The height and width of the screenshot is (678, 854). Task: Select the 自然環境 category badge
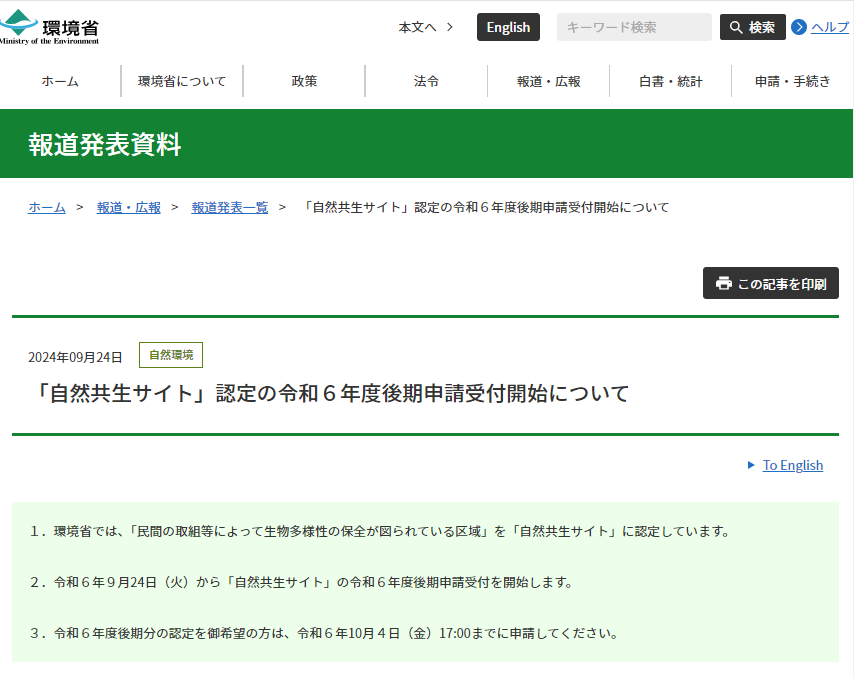tap(170, 355)
